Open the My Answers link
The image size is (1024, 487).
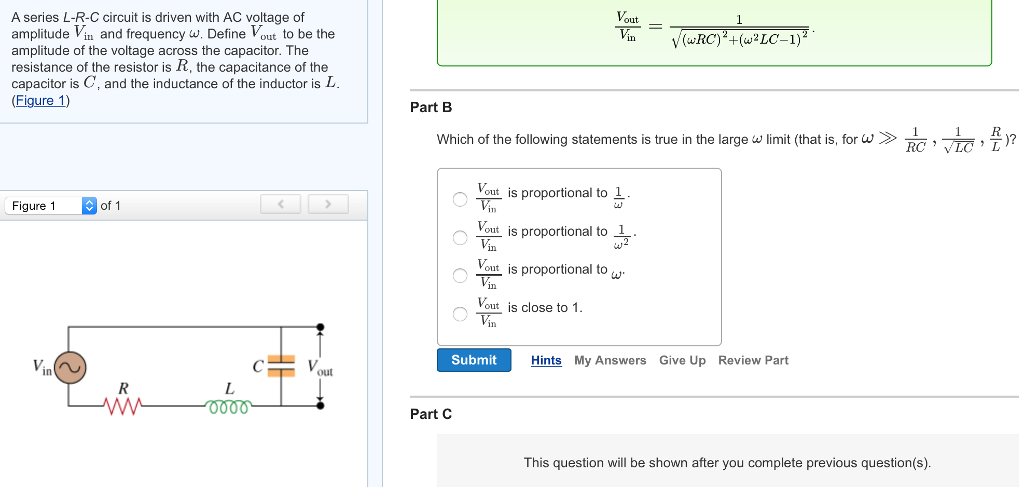click(x=610, y=360)
